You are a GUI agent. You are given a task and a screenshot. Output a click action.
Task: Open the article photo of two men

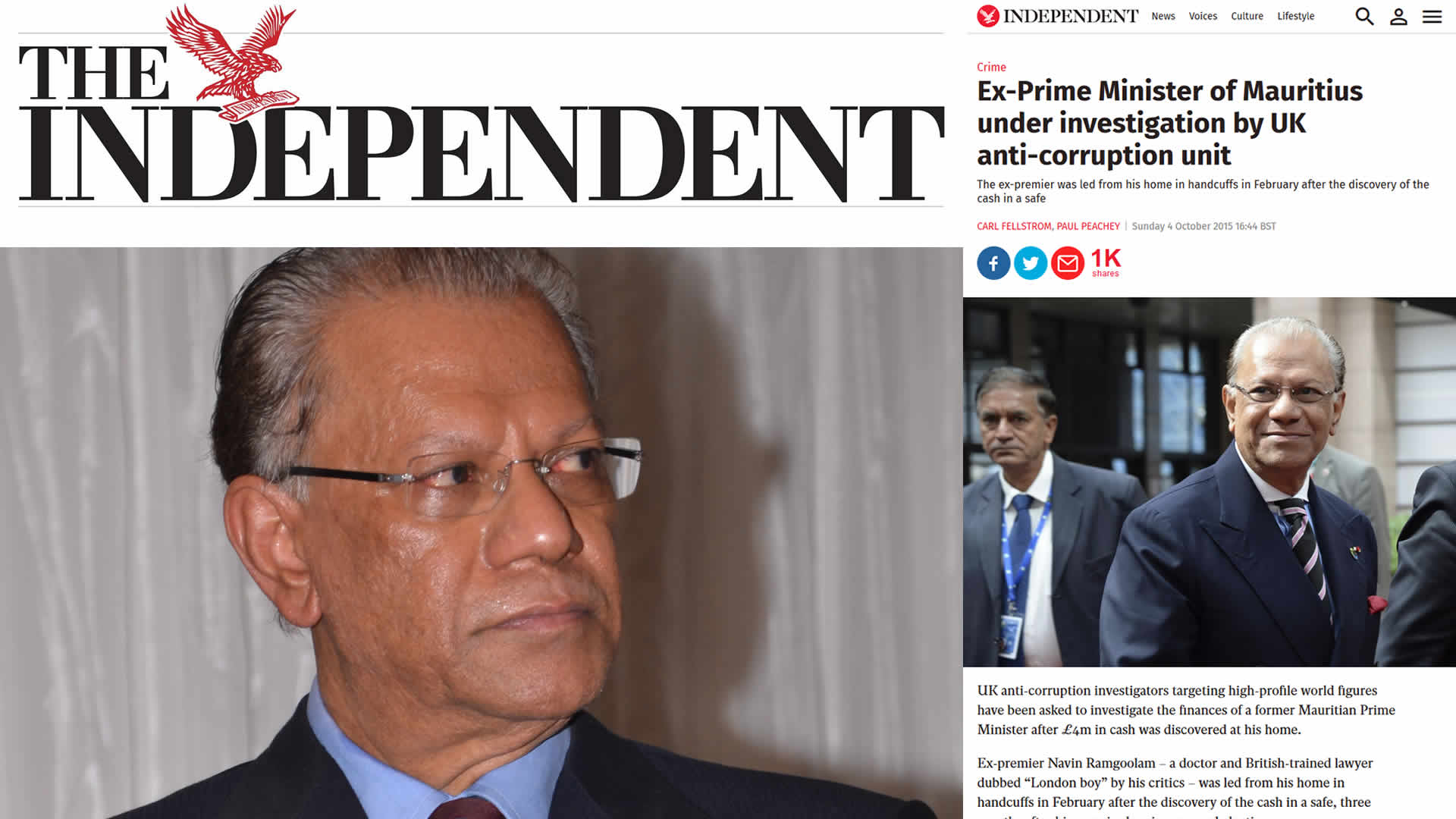click(1210, 482)
